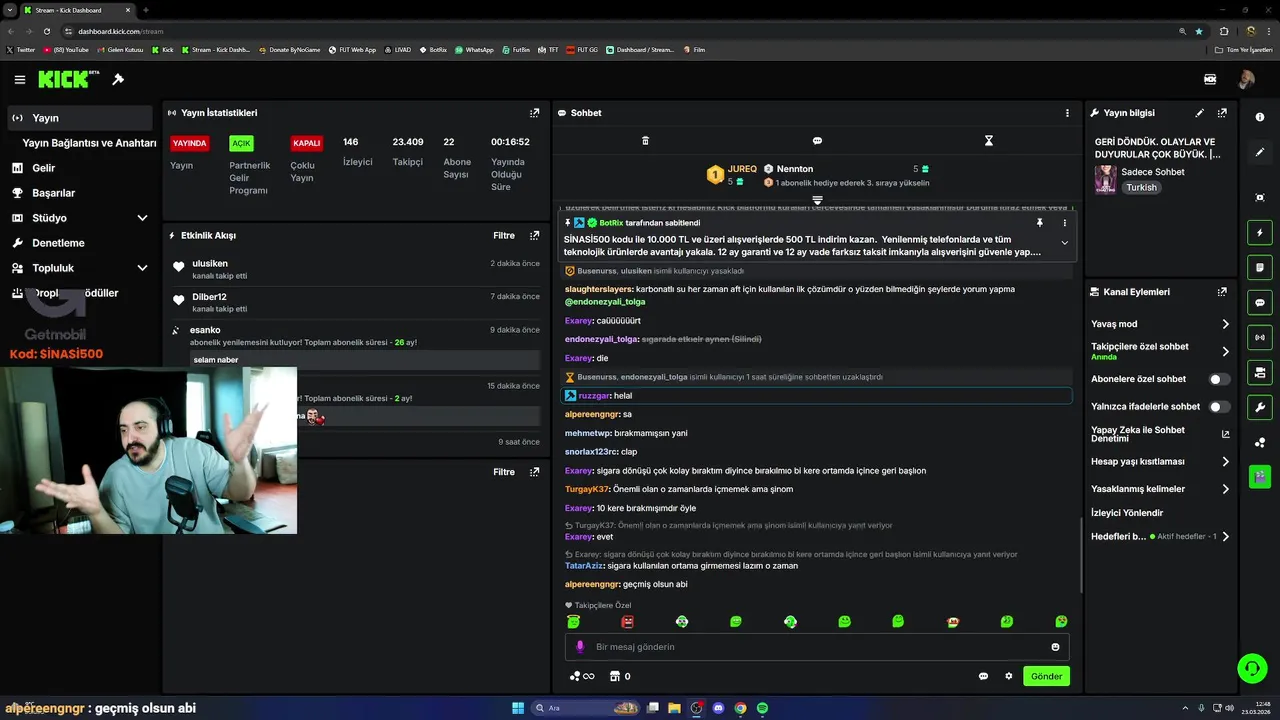Expand the Stüdyo sidebar section
The height and width of the screenshot is (720, 1280).
pyautogui.click(x=142, y=218)
